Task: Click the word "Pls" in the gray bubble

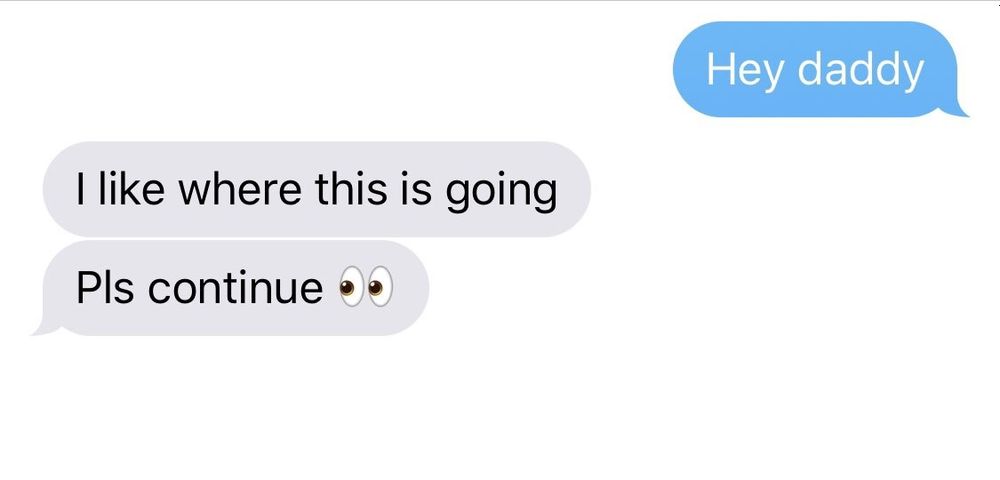Action: click(105, 288)
